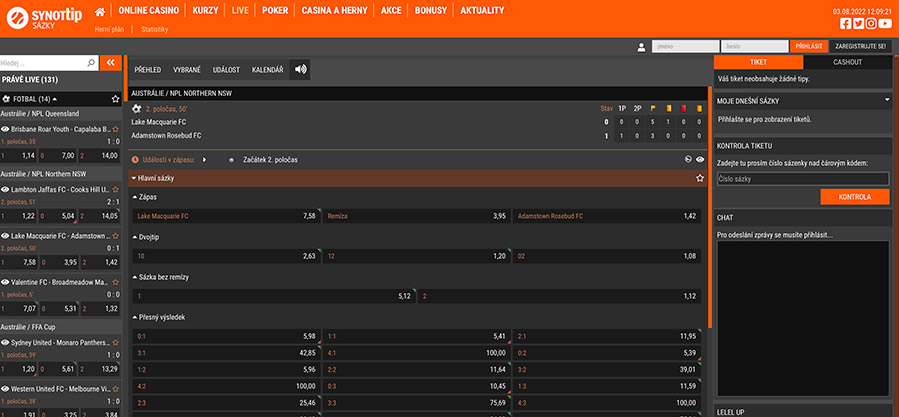This screenshot has height=417, width=899.
Task: Click the search magnifier icon
Action: pos(91,62)
